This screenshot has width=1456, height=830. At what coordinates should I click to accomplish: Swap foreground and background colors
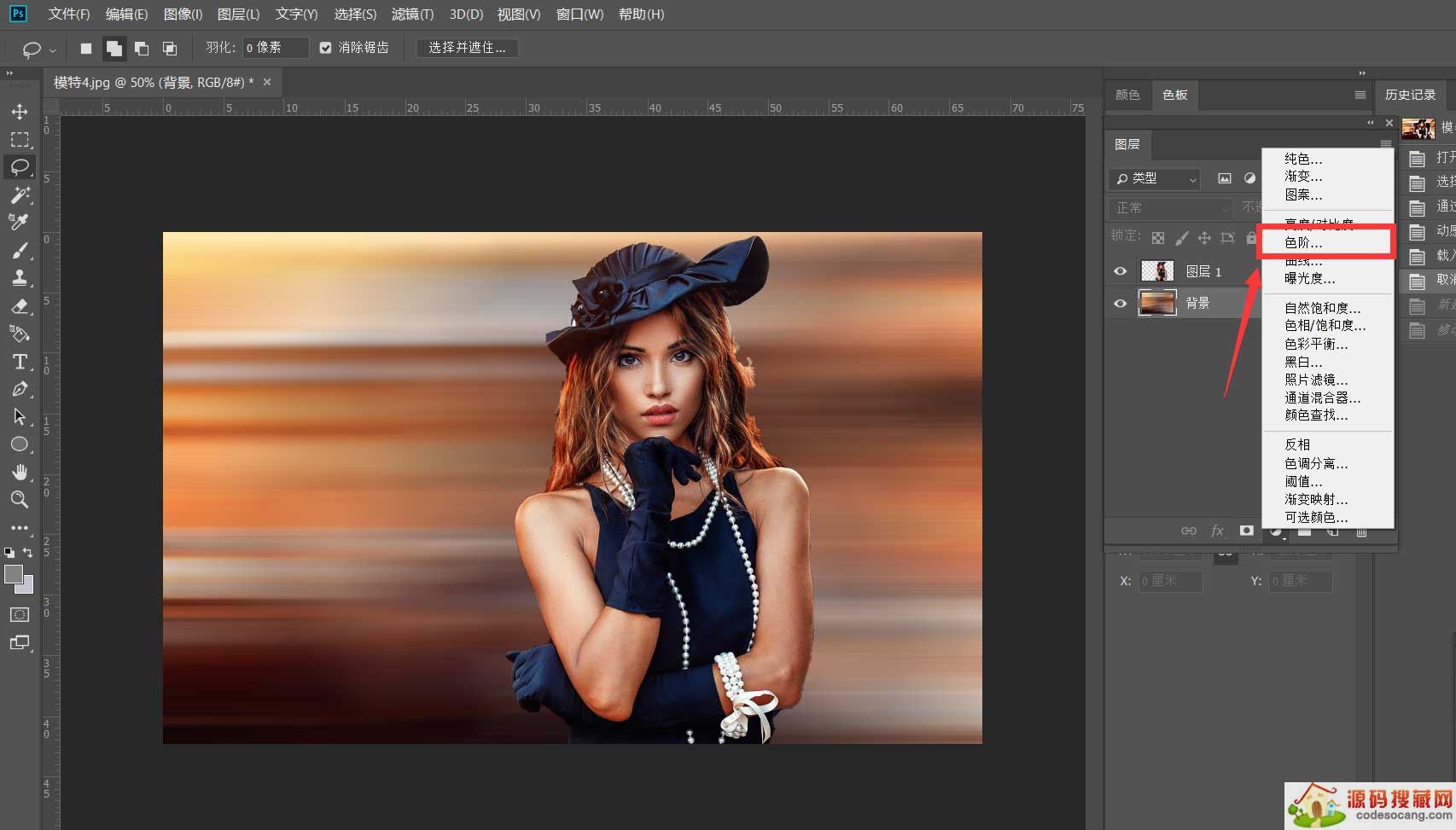(x=28, y=552)
